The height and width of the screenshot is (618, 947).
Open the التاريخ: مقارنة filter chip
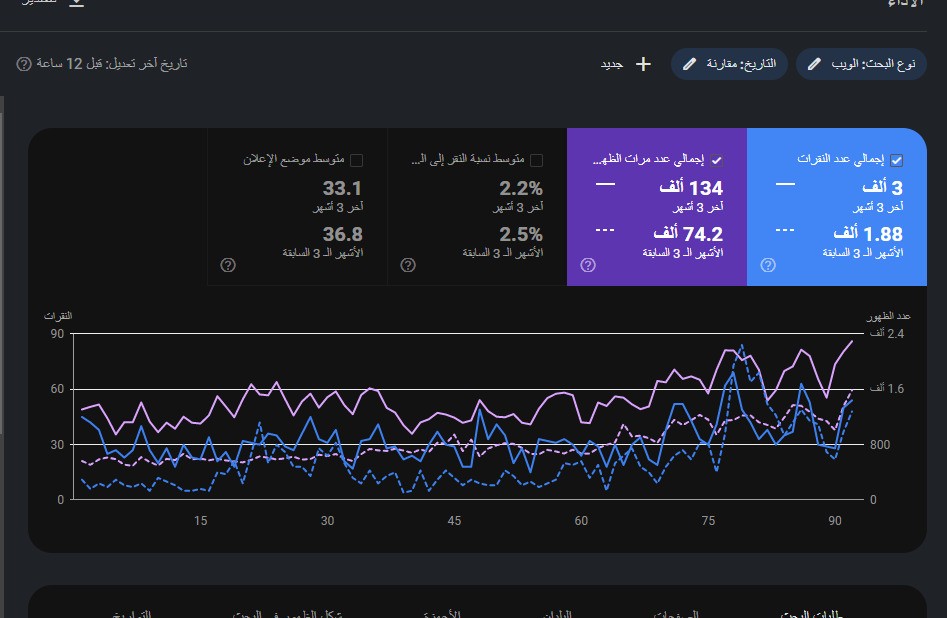click(x=729, y=64)
